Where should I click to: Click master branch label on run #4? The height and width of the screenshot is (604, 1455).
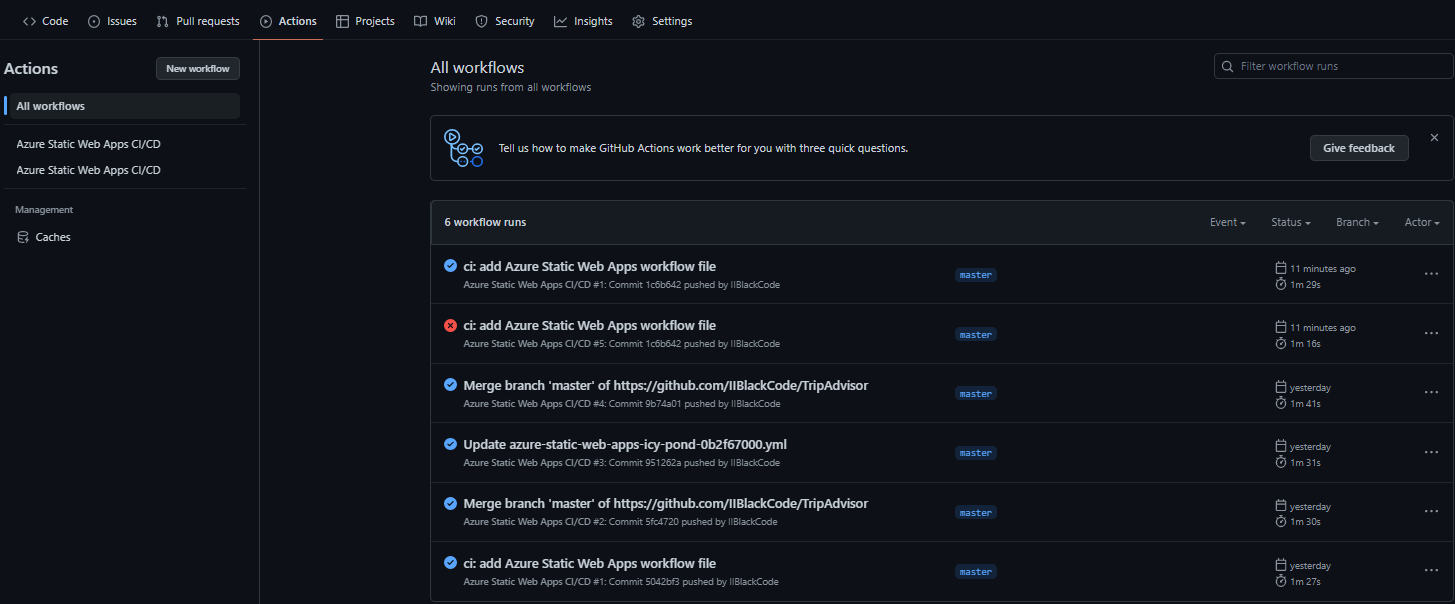click(x=976, y=394)
